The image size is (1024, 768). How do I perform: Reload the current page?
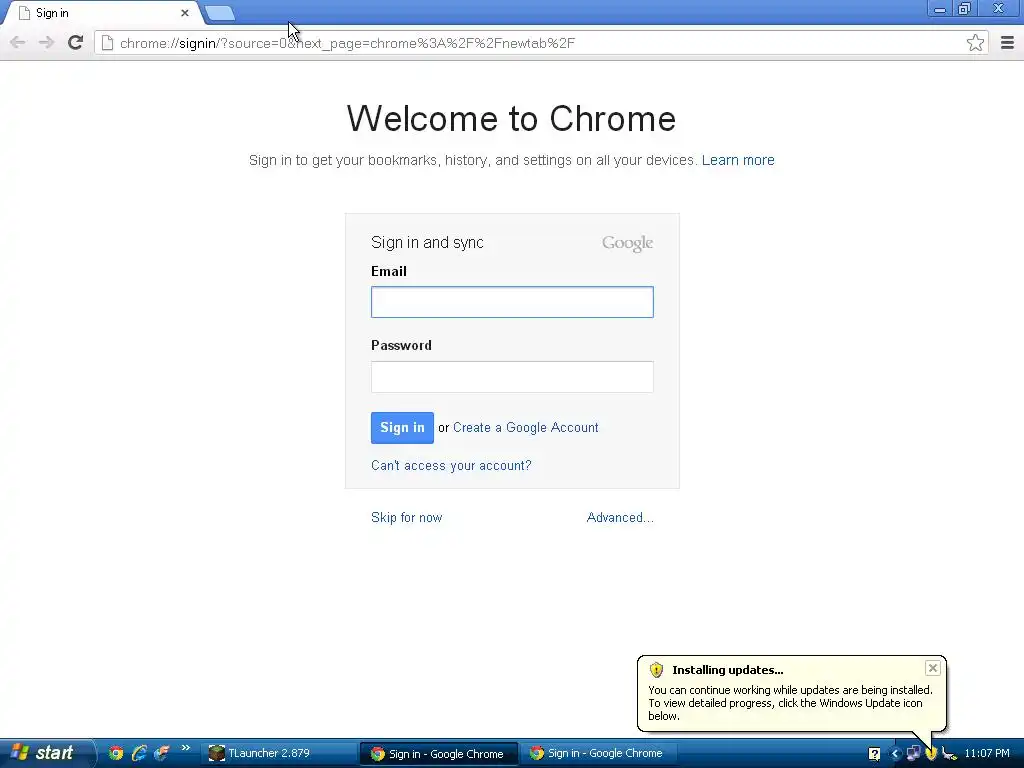pos(76,43)
